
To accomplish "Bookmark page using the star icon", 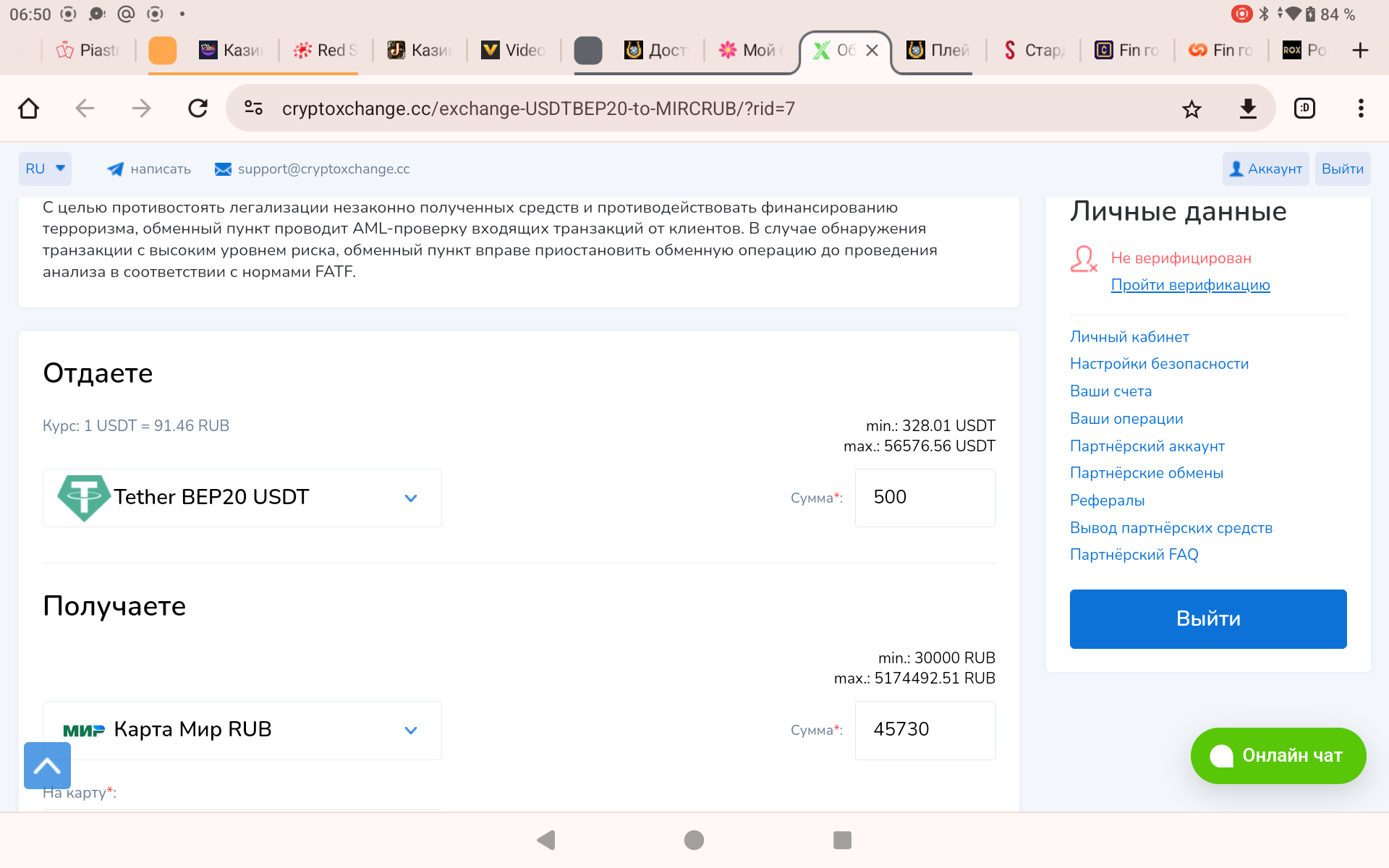I will coord(1191,109).
